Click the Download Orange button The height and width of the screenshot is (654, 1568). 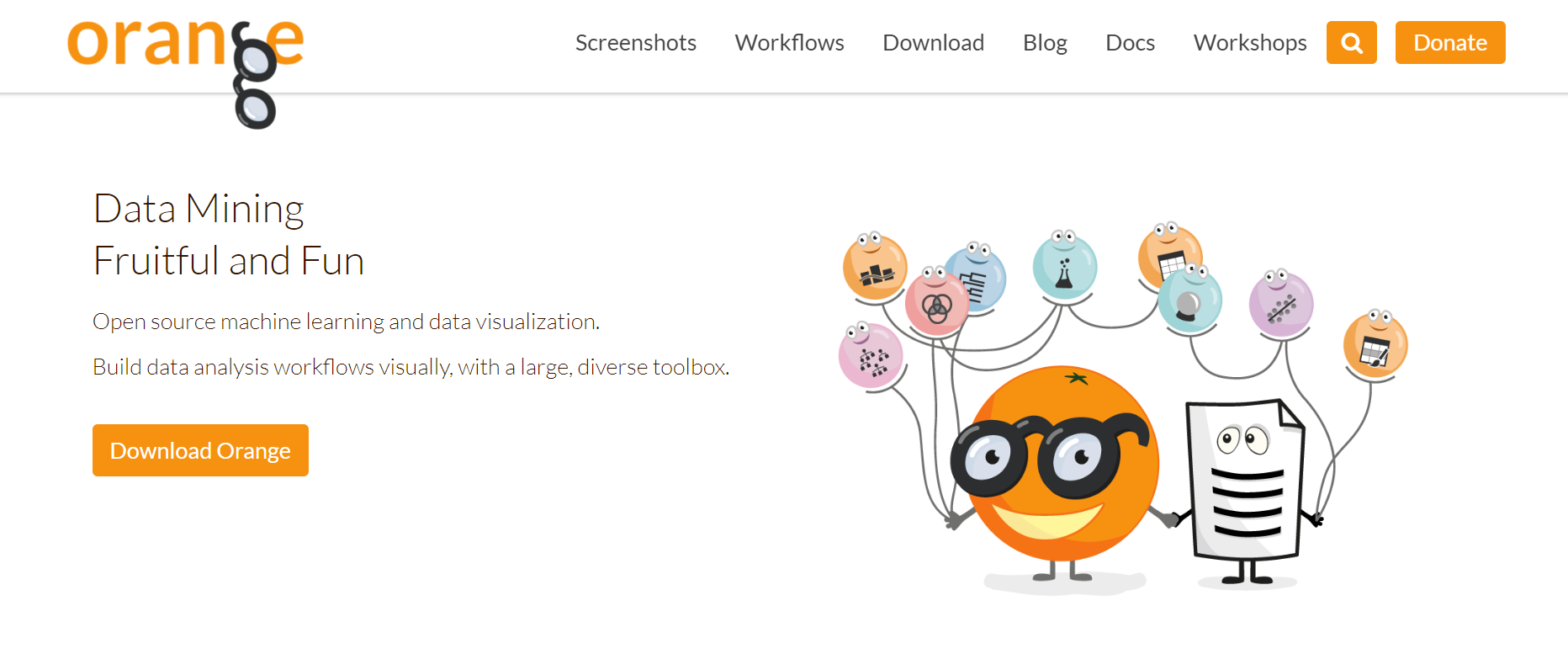coord(200,450)
